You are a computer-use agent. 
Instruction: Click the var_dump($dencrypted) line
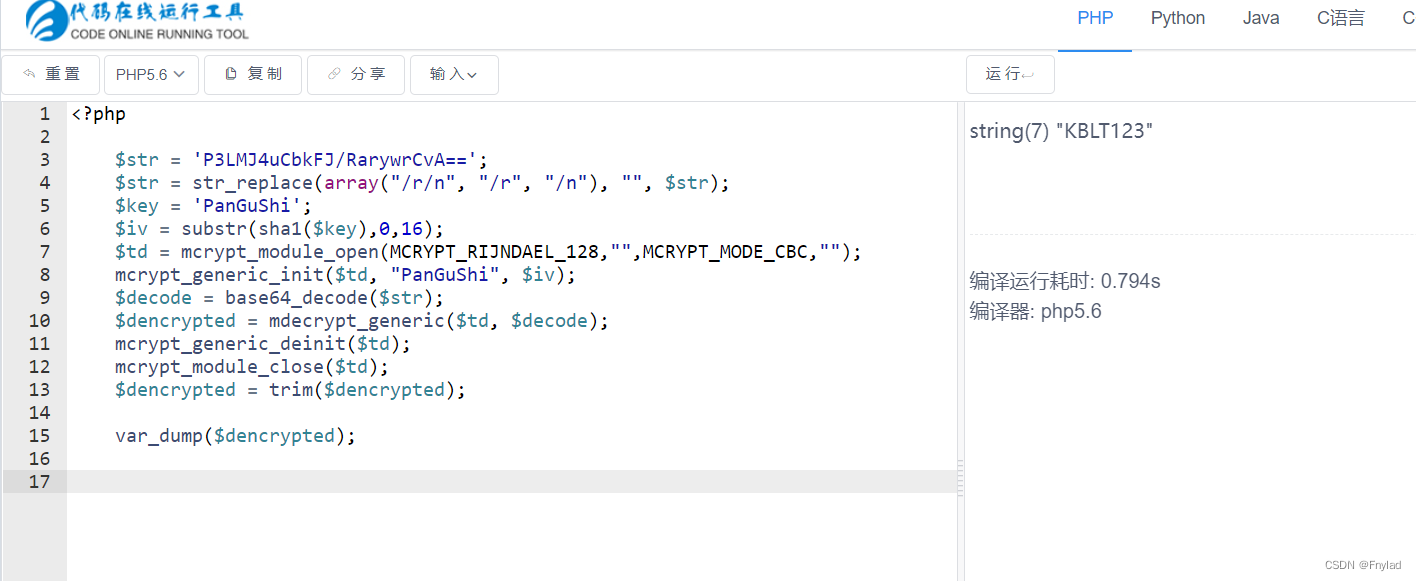tap(235, 436)
